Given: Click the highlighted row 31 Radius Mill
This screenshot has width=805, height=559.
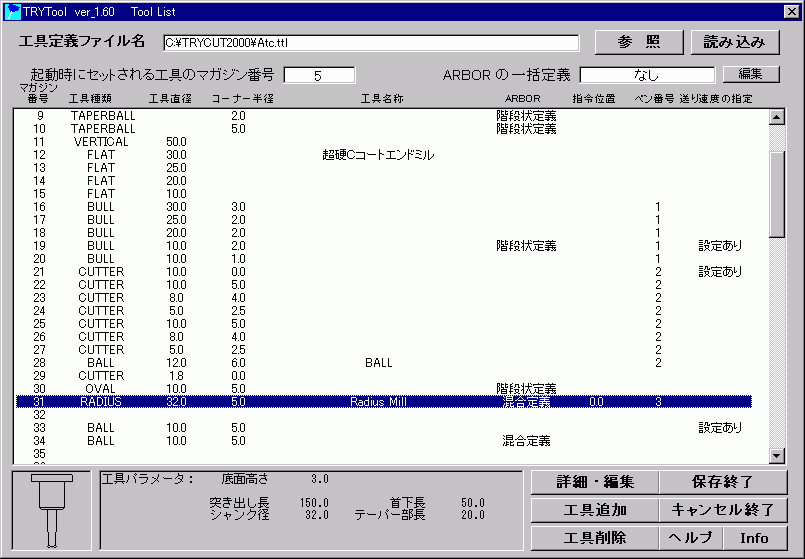Looking at the screenshot, I should point(384,402).
